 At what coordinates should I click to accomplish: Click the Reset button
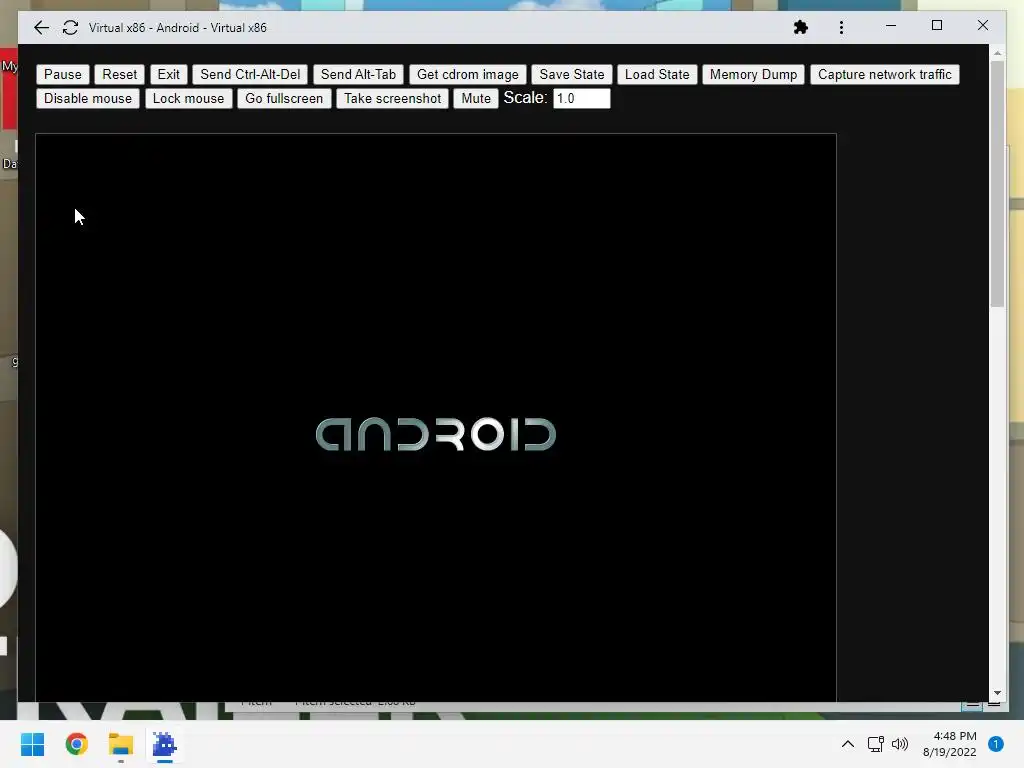tap(120, 74)
